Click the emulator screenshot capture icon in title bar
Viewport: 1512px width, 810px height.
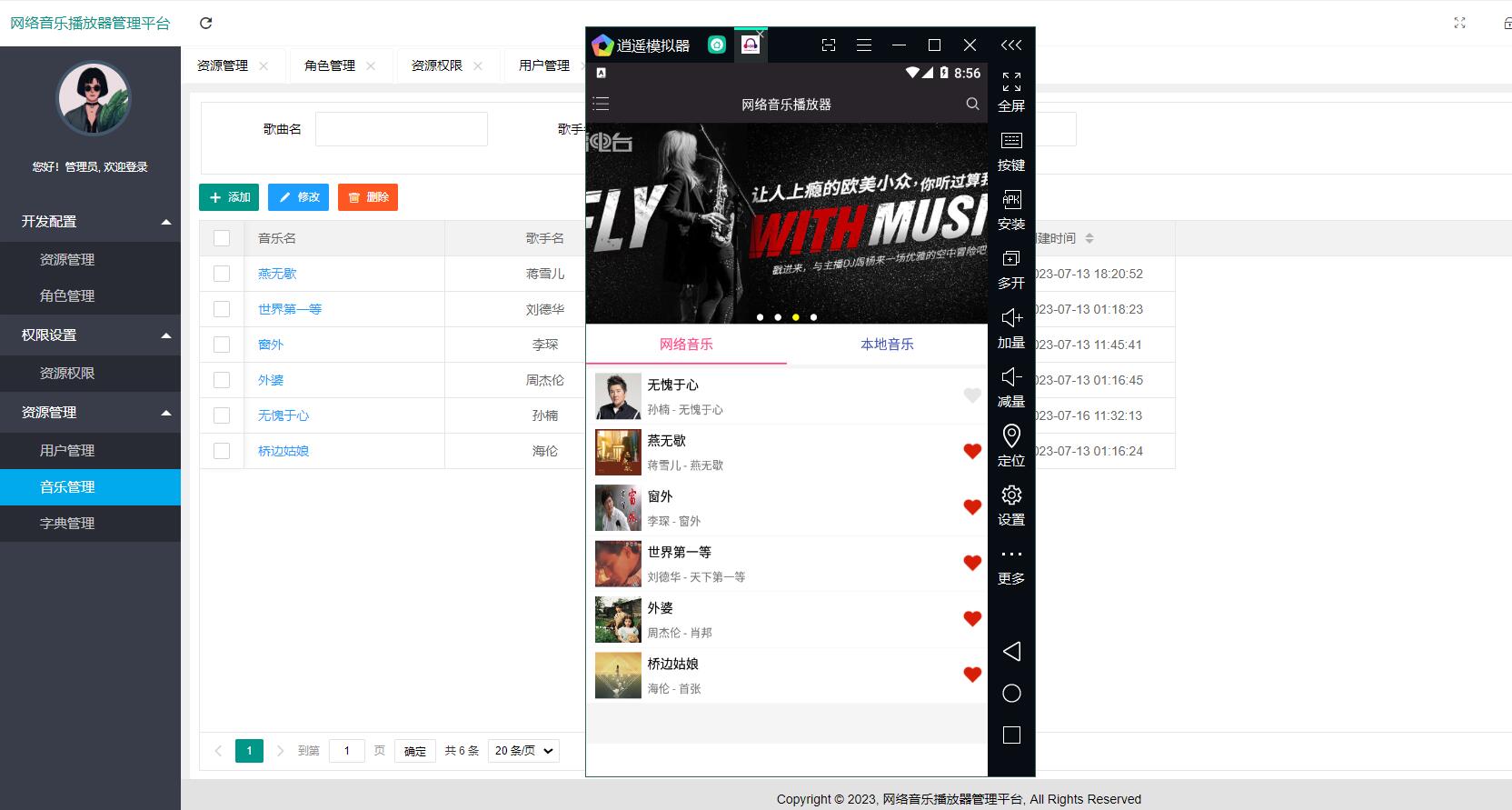click(829, 45)
